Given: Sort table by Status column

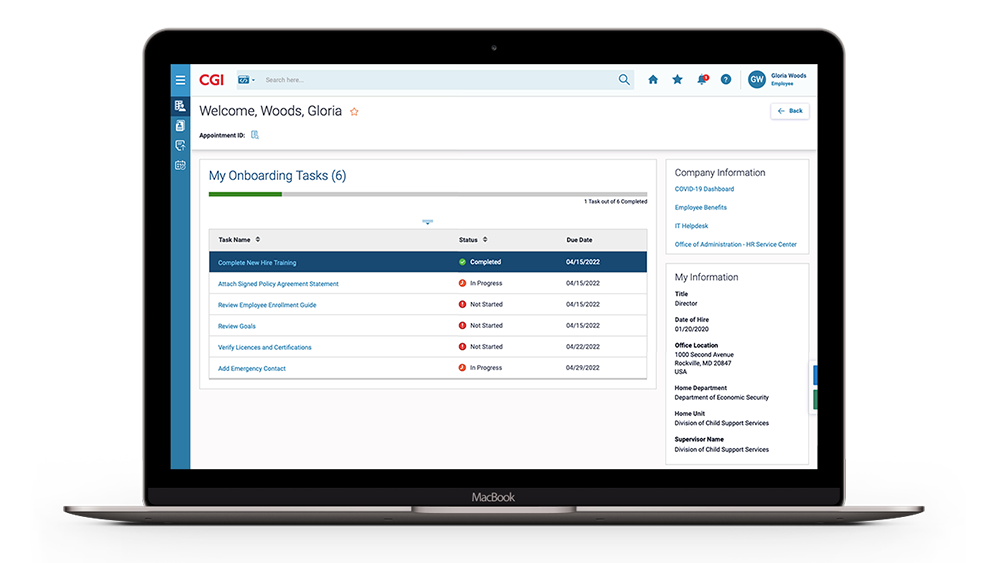Looking at the screenshot, I should [485, 240].
